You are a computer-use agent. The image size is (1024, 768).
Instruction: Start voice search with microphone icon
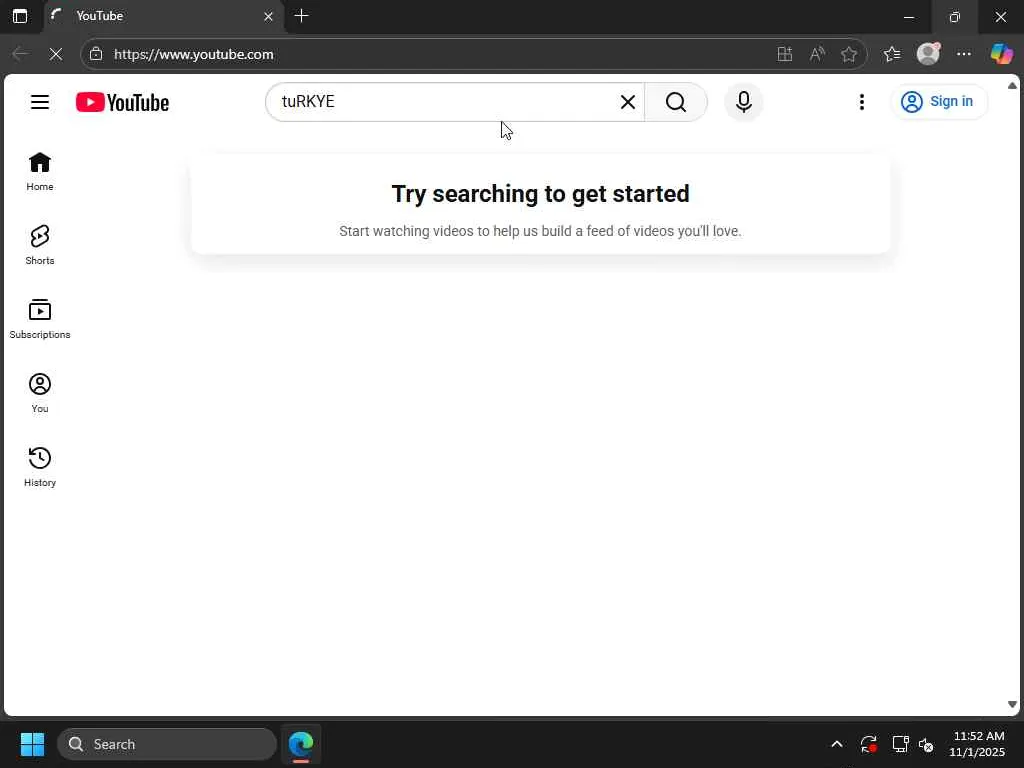coord(743,102)
